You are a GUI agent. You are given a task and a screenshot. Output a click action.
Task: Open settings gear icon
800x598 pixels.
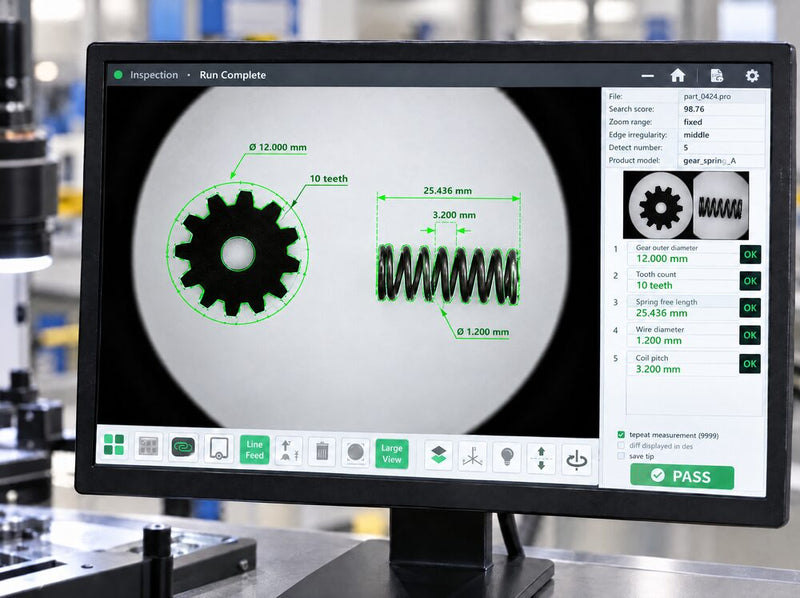pyautogui.click(x=752, y=76)
